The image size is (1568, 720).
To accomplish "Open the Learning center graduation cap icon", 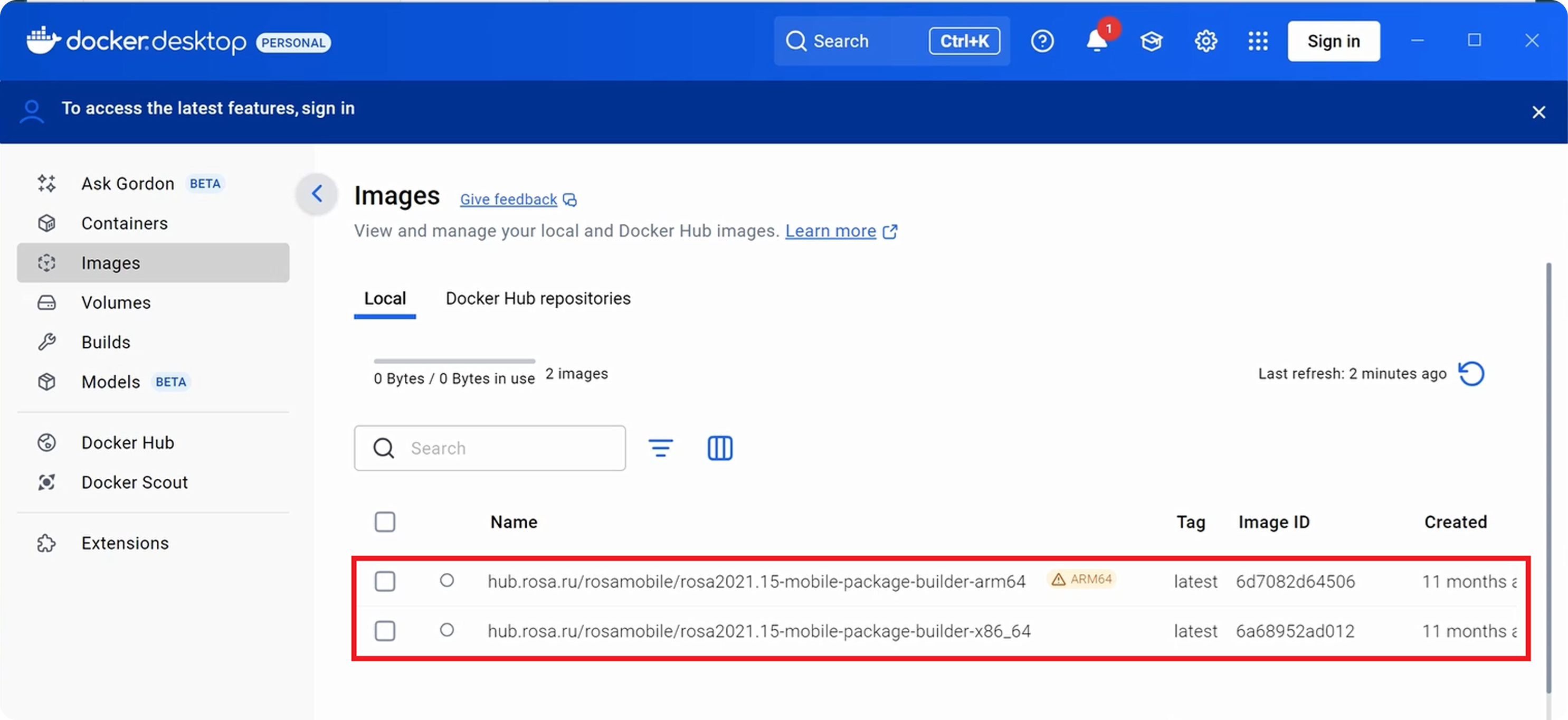I will click(1151, 41).
